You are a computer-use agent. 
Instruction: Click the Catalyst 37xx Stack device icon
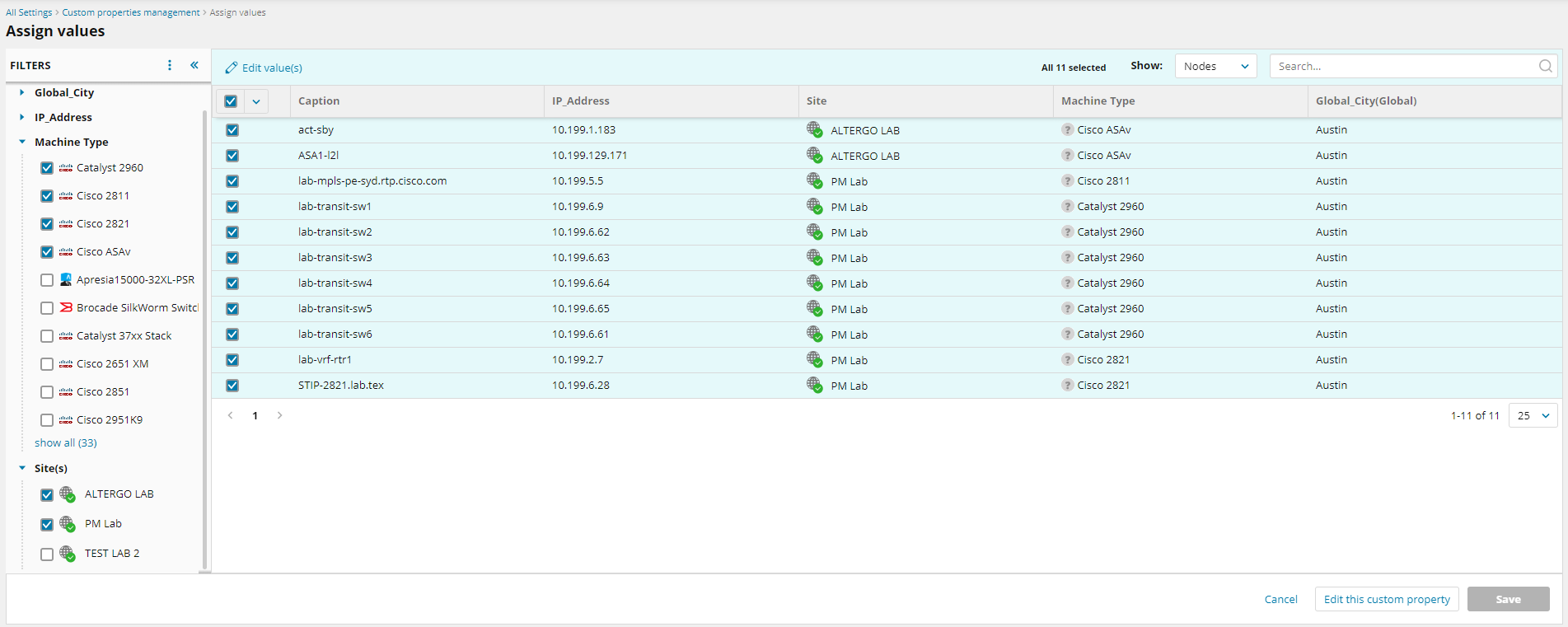click(66, 336)
